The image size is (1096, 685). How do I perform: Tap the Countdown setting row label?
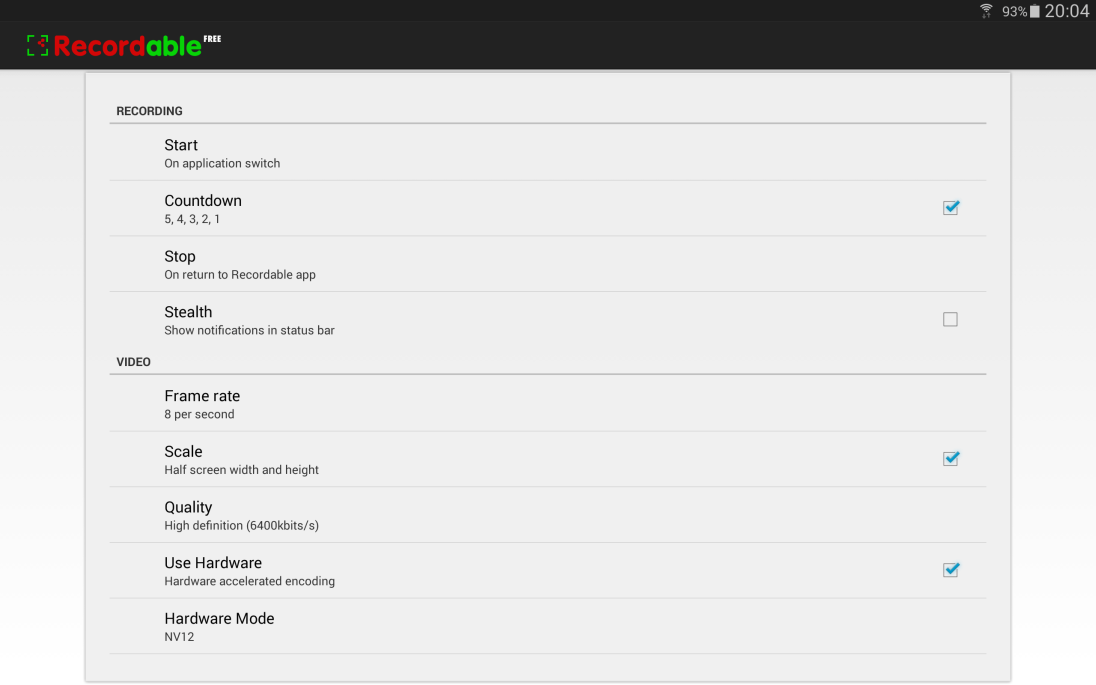[x=203, y=201]
